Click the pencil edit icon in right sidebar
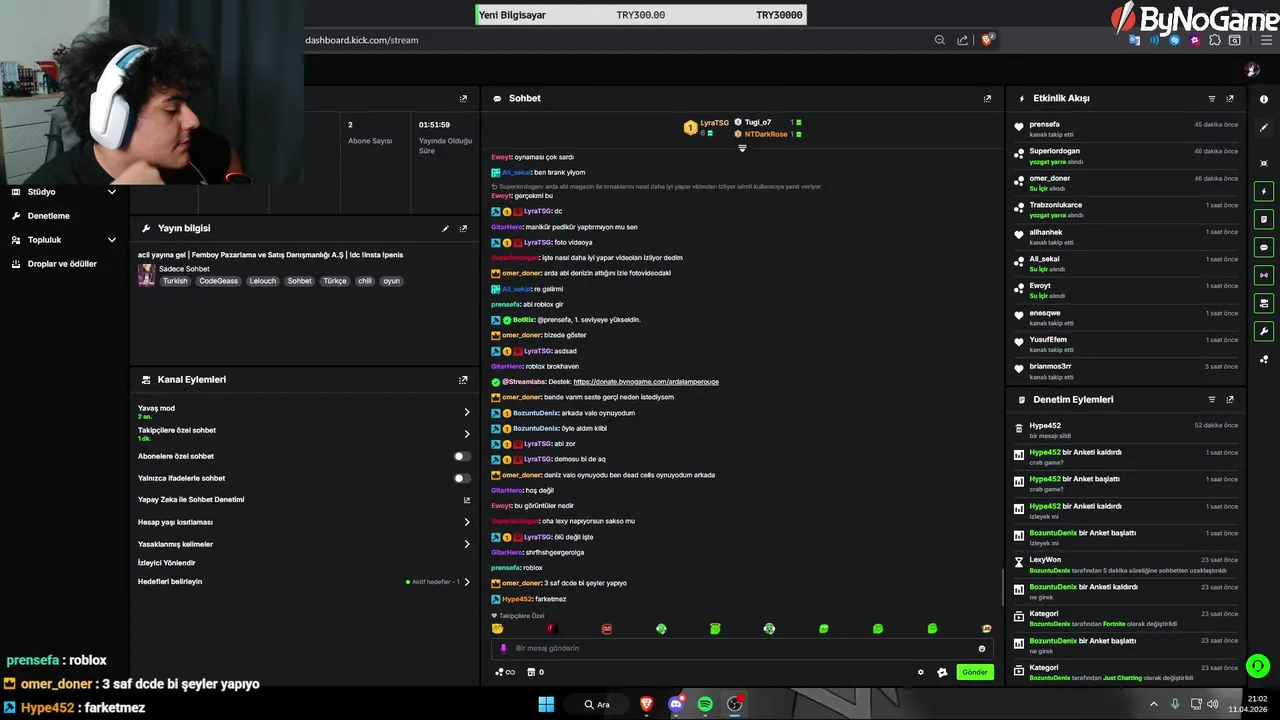Viewport: 1280px width, 720px height. point(1264,130)
